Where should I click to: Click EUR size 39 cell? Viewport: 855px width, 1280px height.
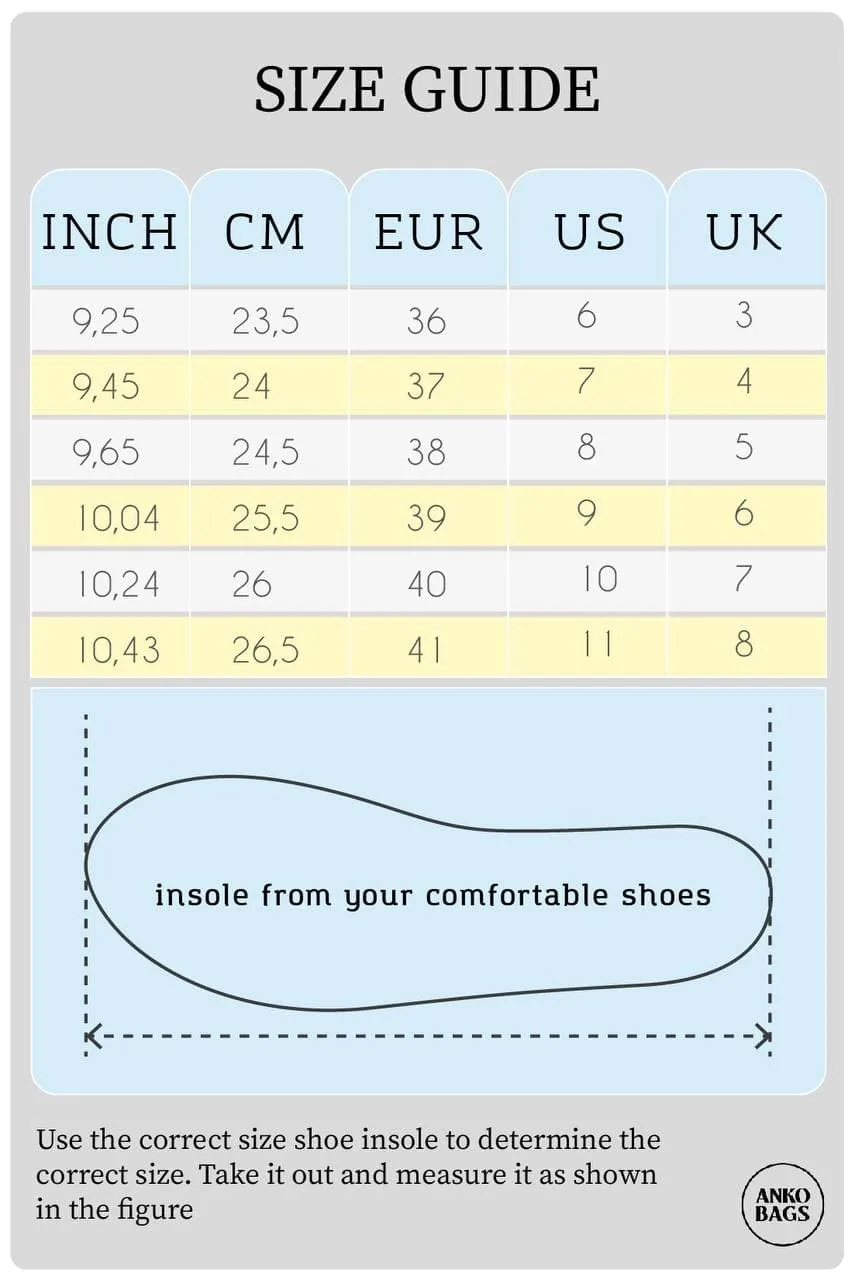[426, 518]
